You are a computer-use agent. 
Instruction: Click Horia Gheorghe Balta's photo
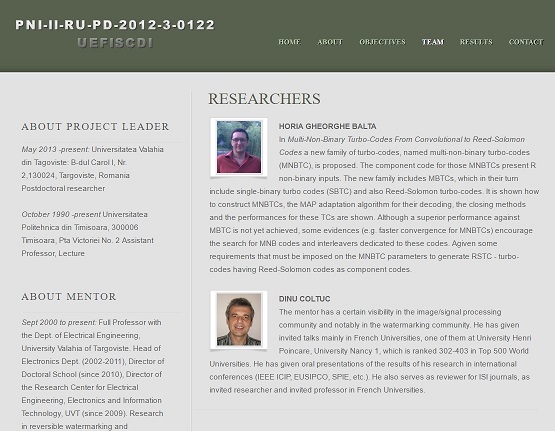pos(239,147)
